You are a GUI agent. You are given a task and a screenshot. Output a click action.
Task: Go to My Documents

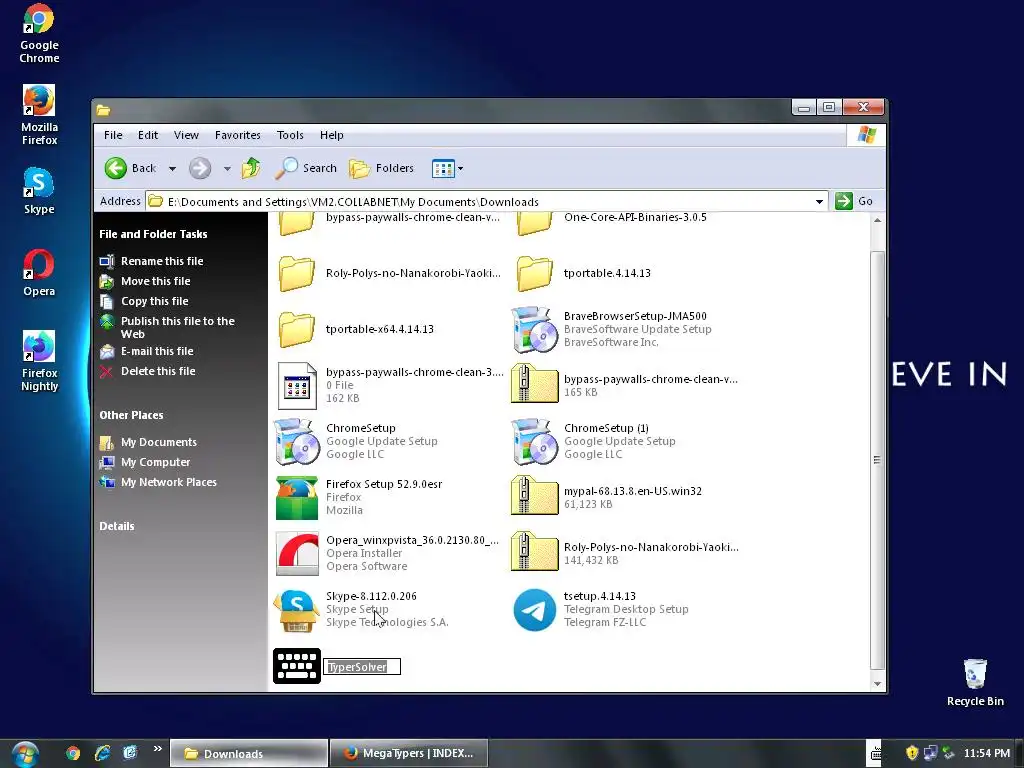pos(159,442)
